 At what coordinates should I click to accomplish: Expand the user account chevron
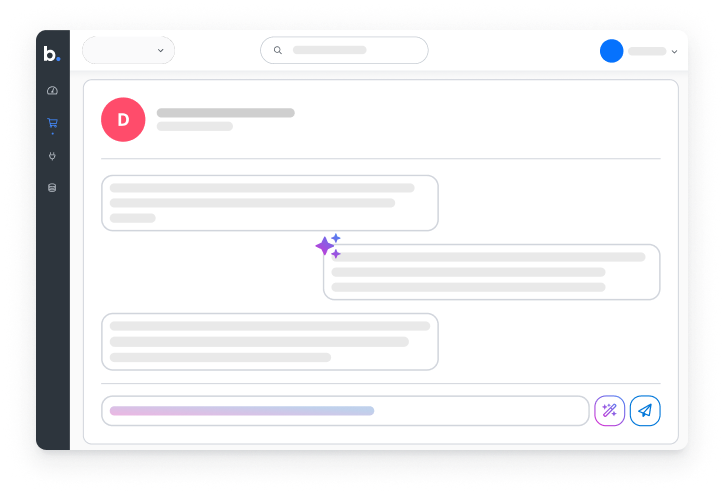coord(674,51)
